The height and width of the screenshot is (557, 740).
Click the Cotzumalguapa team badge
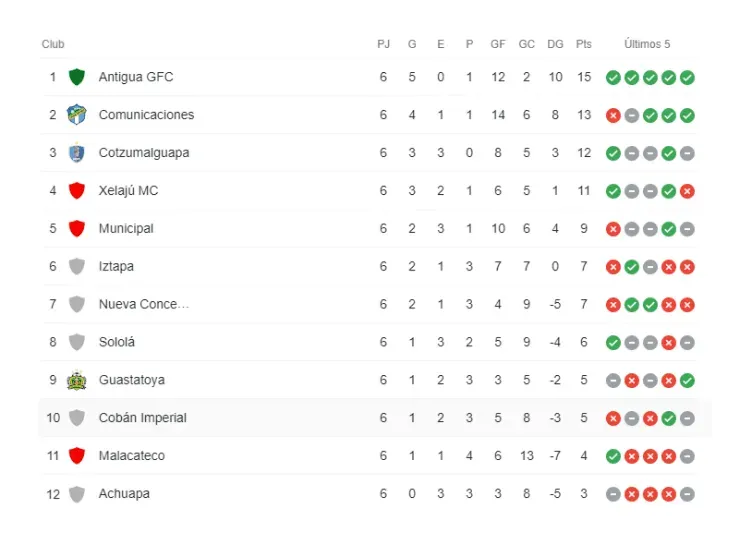click(x=77, y=153)
